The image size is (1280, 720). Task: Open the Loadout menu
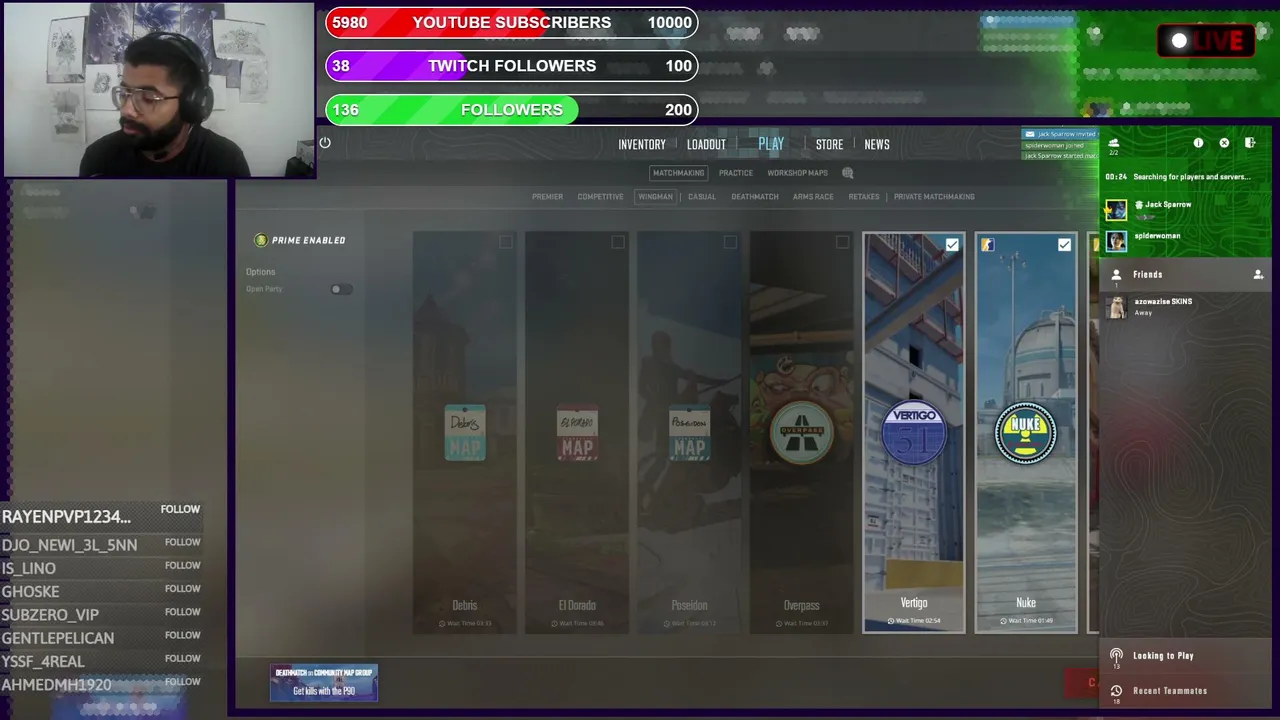706,145
